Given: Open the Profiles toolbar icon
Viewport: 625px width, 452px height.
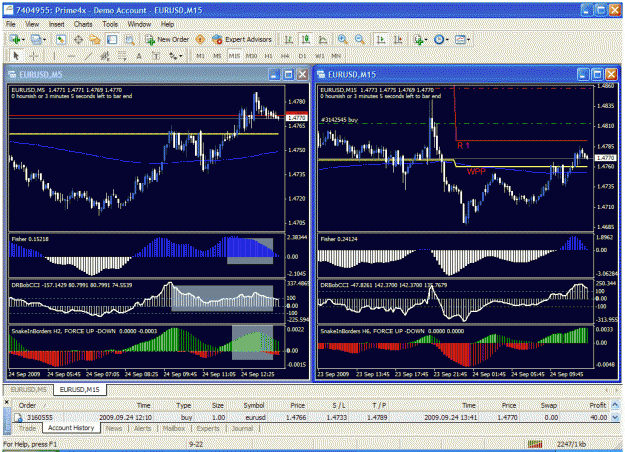Looking at the screenshot, I should pyautogui.click(x=36, y=39).
